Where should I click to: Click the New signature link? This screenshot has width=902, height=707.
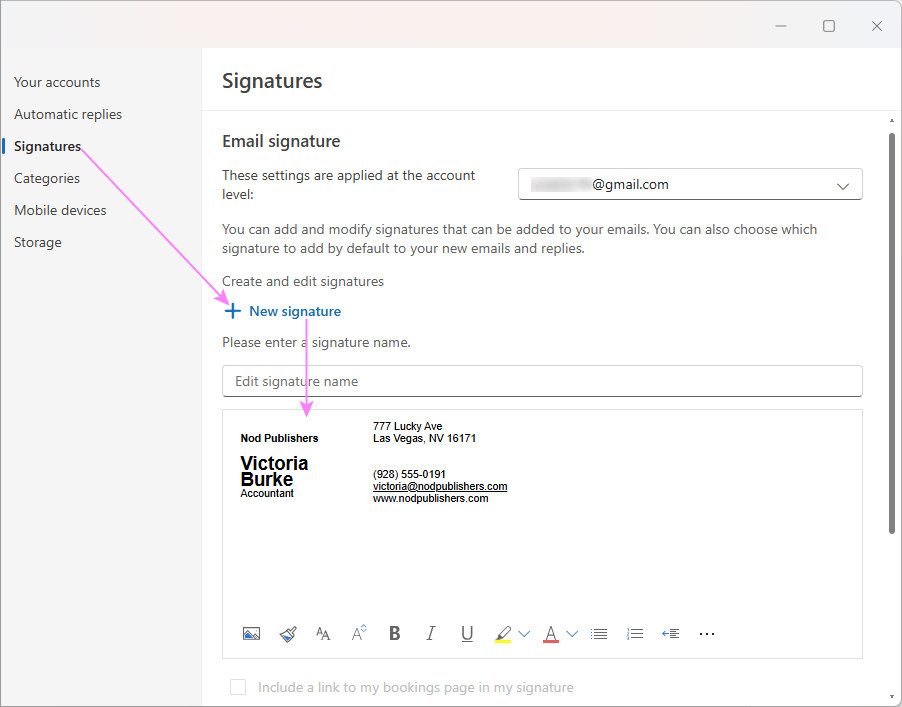[x=295, y=311]
